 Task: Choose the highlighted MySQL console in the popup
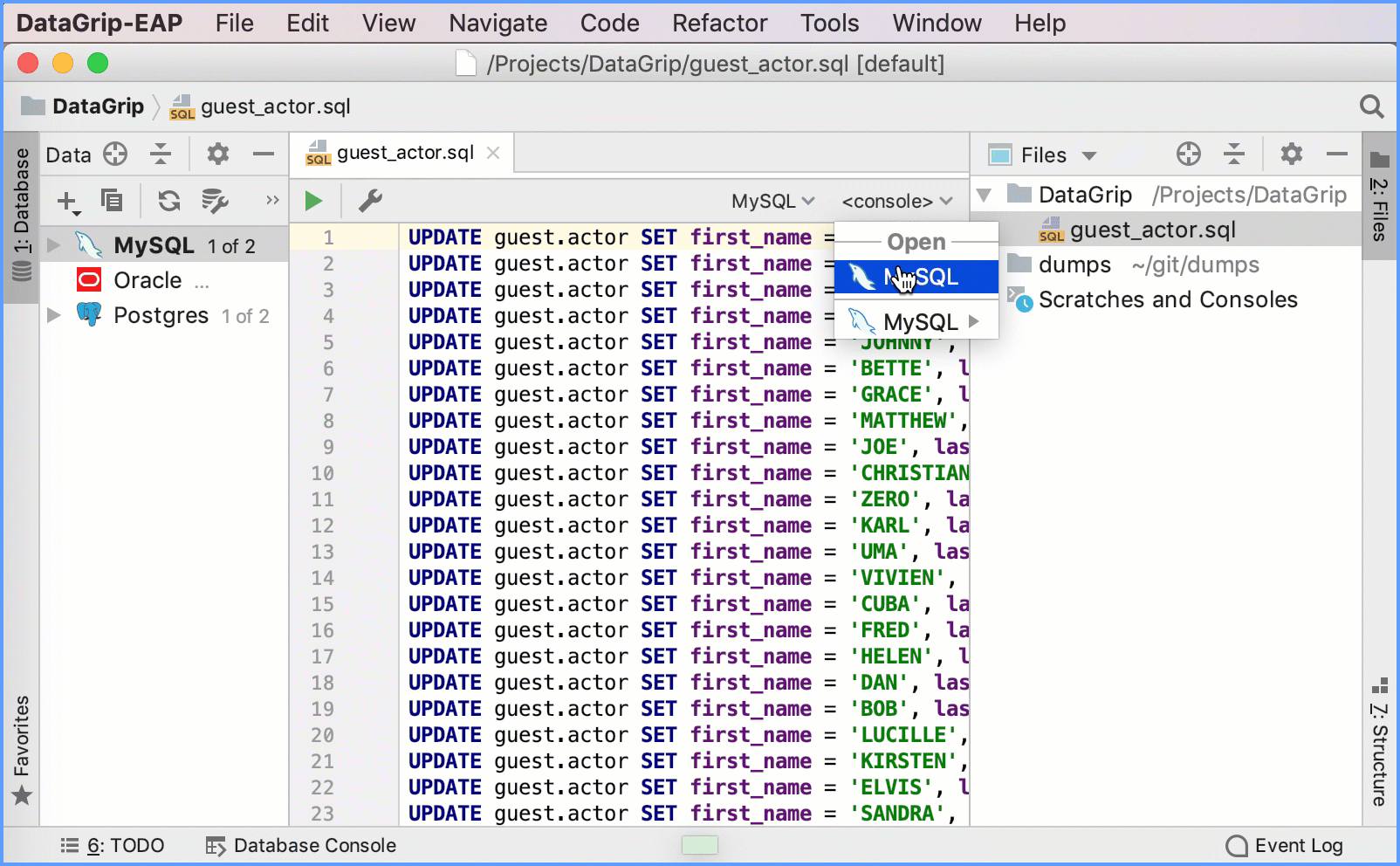(x=916, y=277)
